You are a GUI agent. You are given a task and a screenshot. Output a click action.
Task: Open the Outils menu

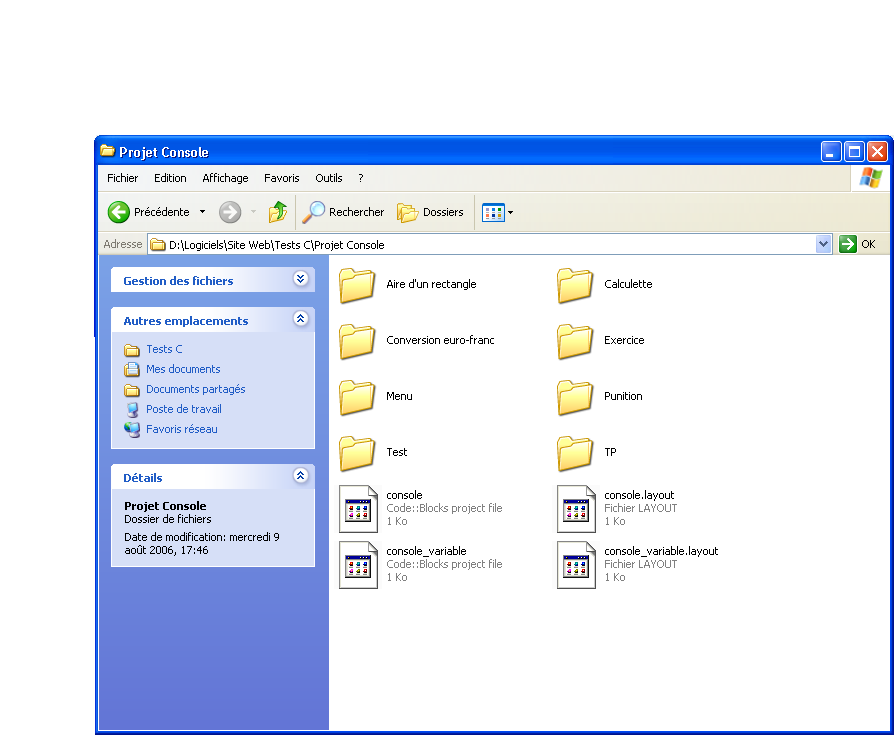tap(328, 178)
